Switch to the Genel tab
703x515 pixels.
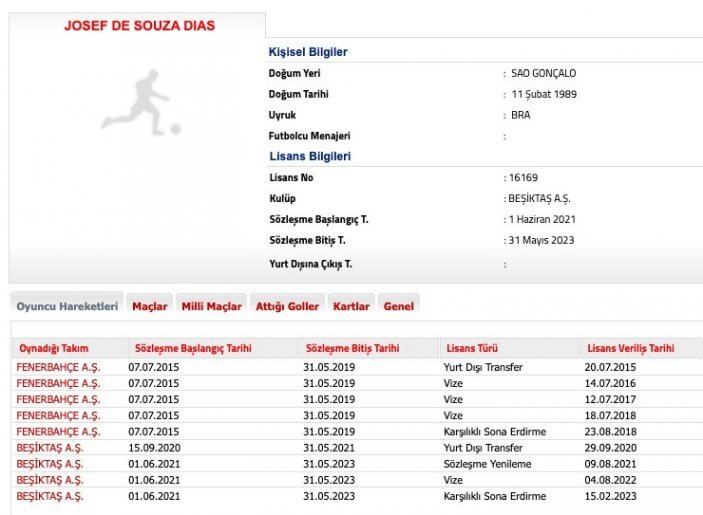(x=398, y=306)
